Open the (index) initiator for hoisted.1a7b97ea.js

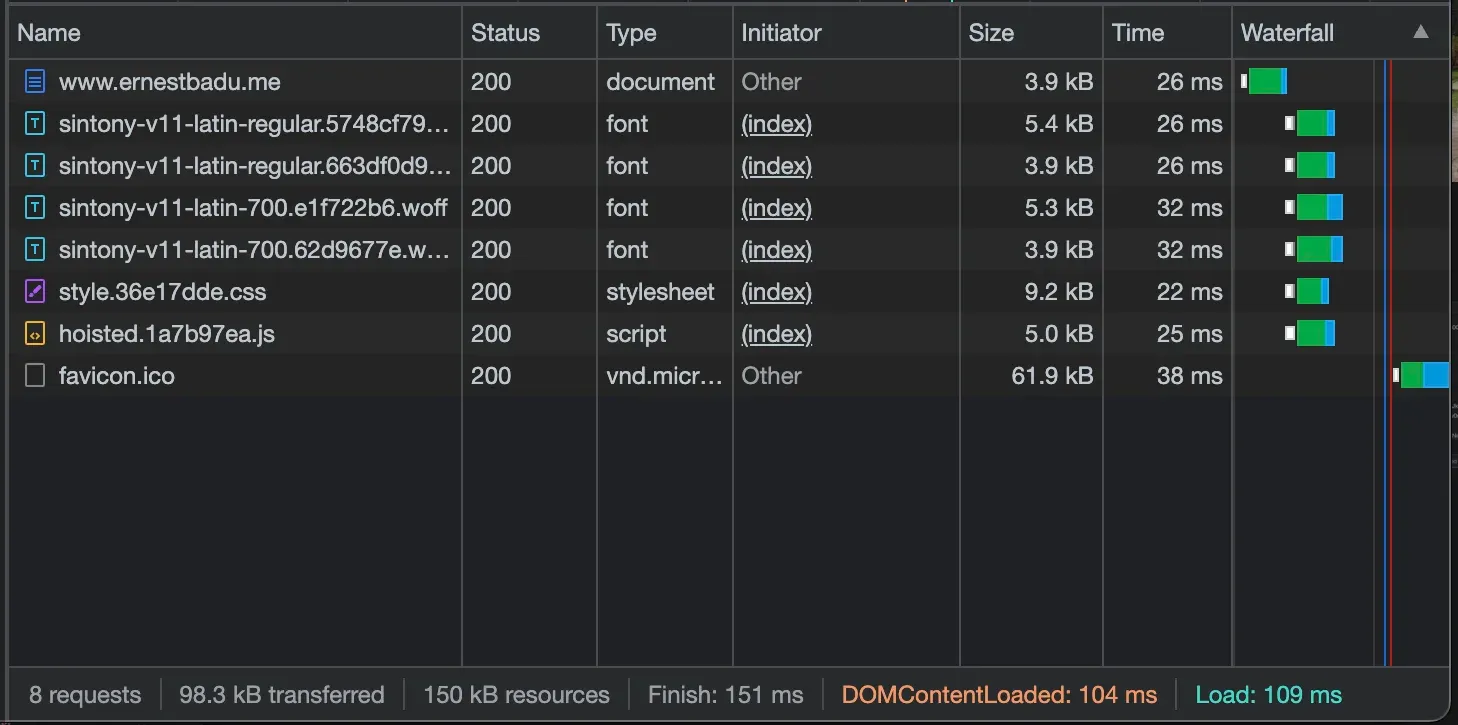[x=776, y=333]
